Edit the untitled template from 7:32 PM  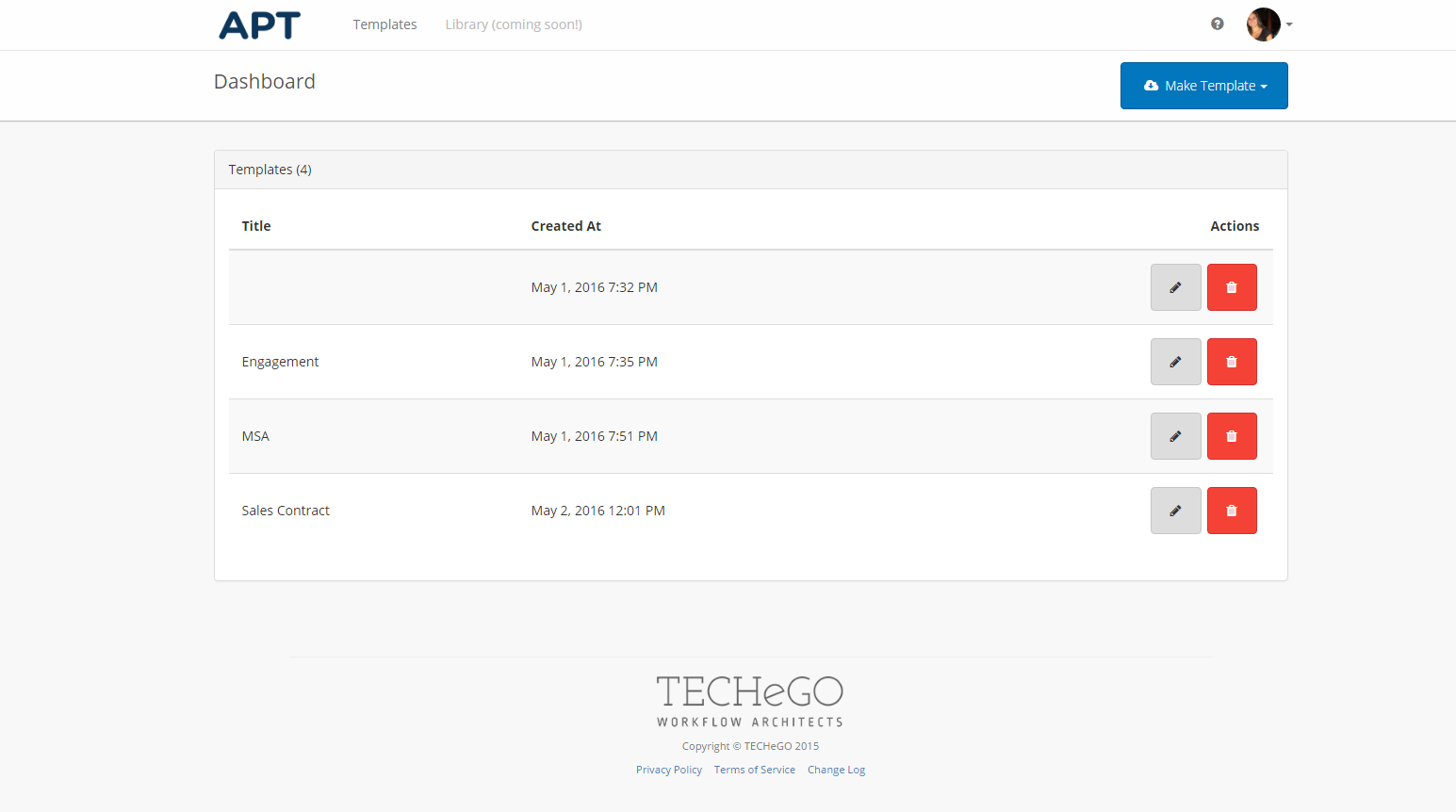1175,287
